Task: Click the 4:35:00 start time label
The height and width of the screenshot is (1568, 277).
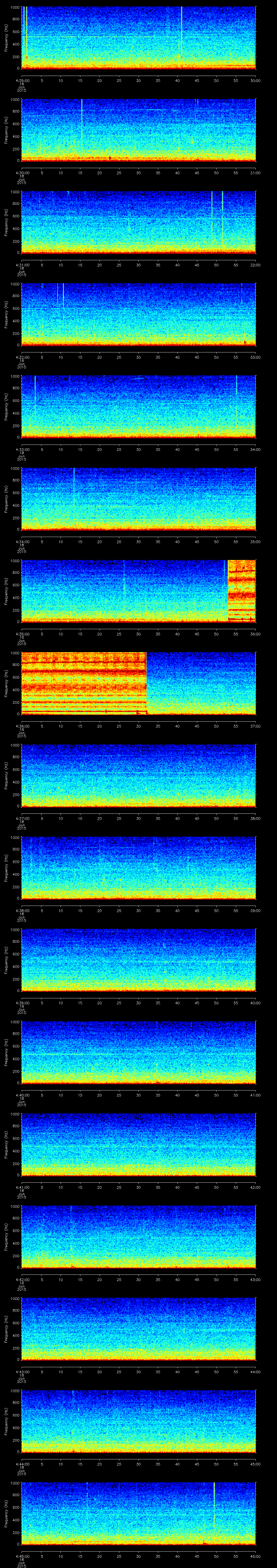Action: (x=22, y=634)
